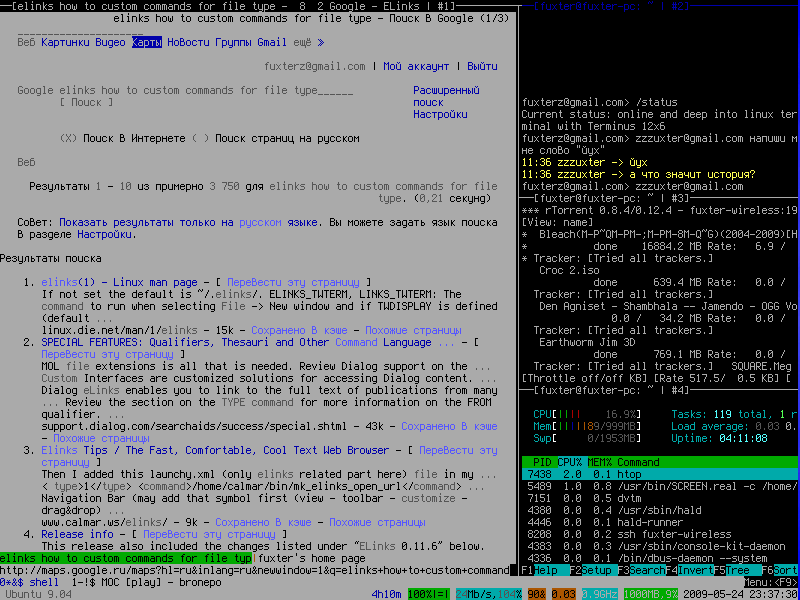Click the maps.google.ru URL in status line
800x600 pixels.
click(255, 570)
